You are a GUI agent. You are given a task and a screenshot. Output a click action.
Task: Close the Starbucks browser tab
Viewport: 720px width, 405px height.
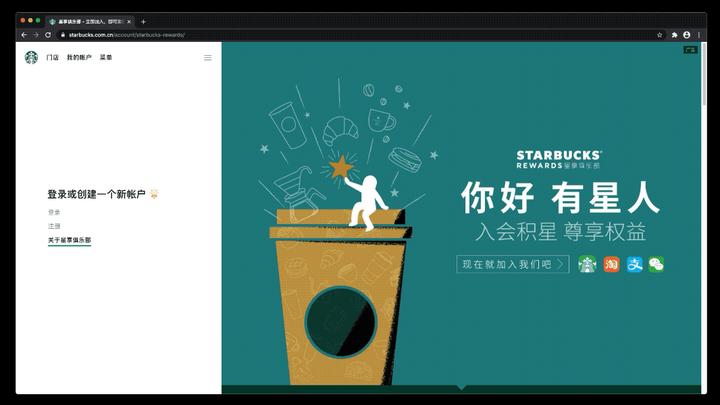point(129,22)
